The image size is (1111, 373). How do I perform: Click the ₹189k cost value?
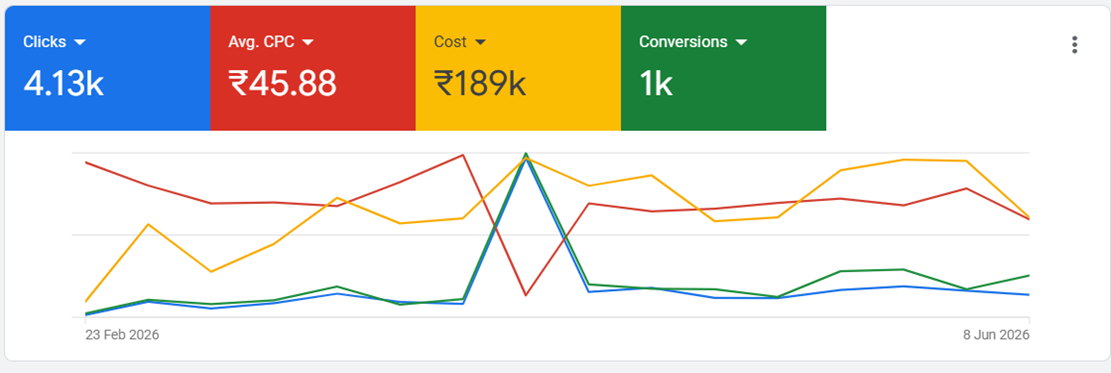480,84
